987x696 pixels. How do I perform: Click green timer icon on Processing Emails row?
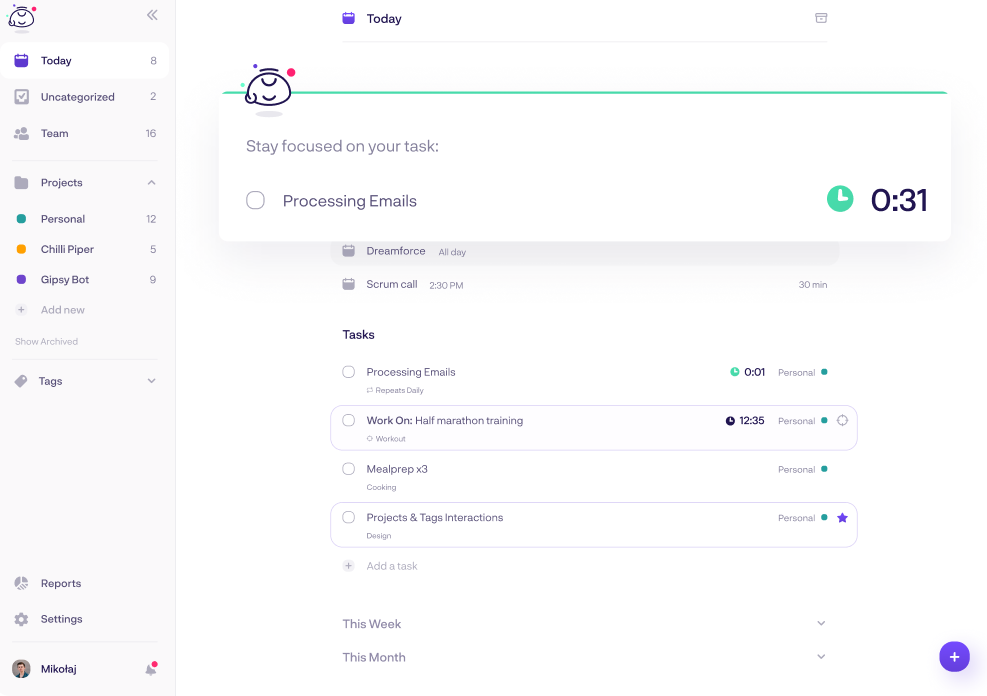click(734, 372)
